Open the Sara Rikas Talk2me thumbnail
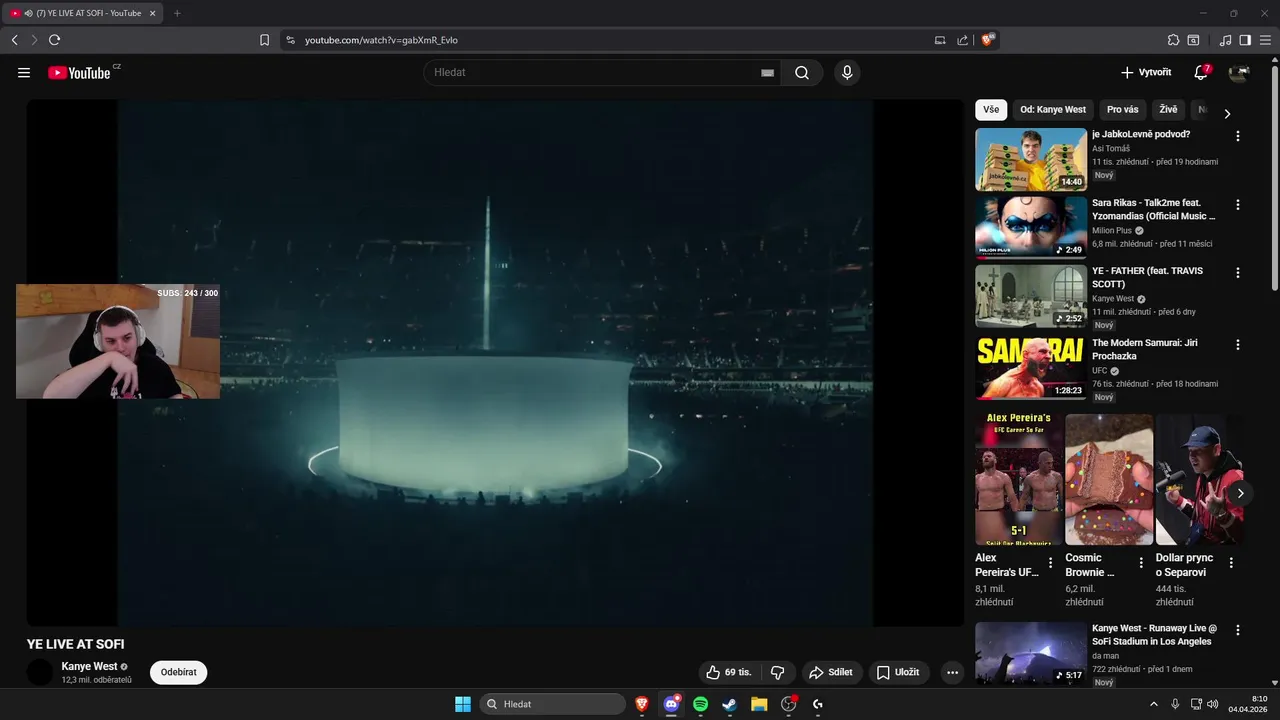The height and width of the screenshot is (720, 1280). [1031, 228]
